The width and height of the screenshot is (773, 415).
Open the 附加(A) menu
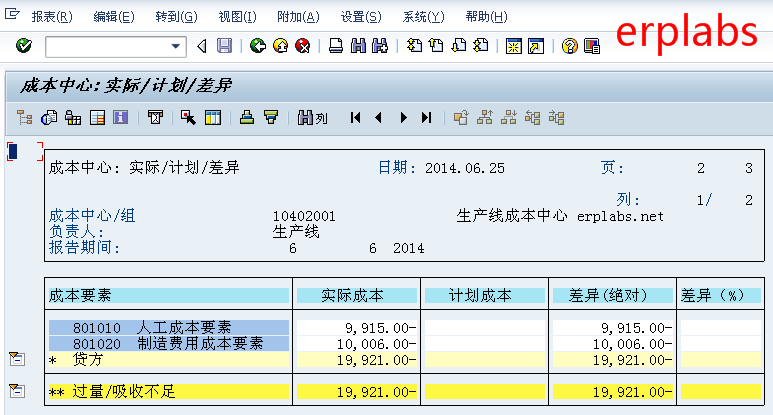298,17
